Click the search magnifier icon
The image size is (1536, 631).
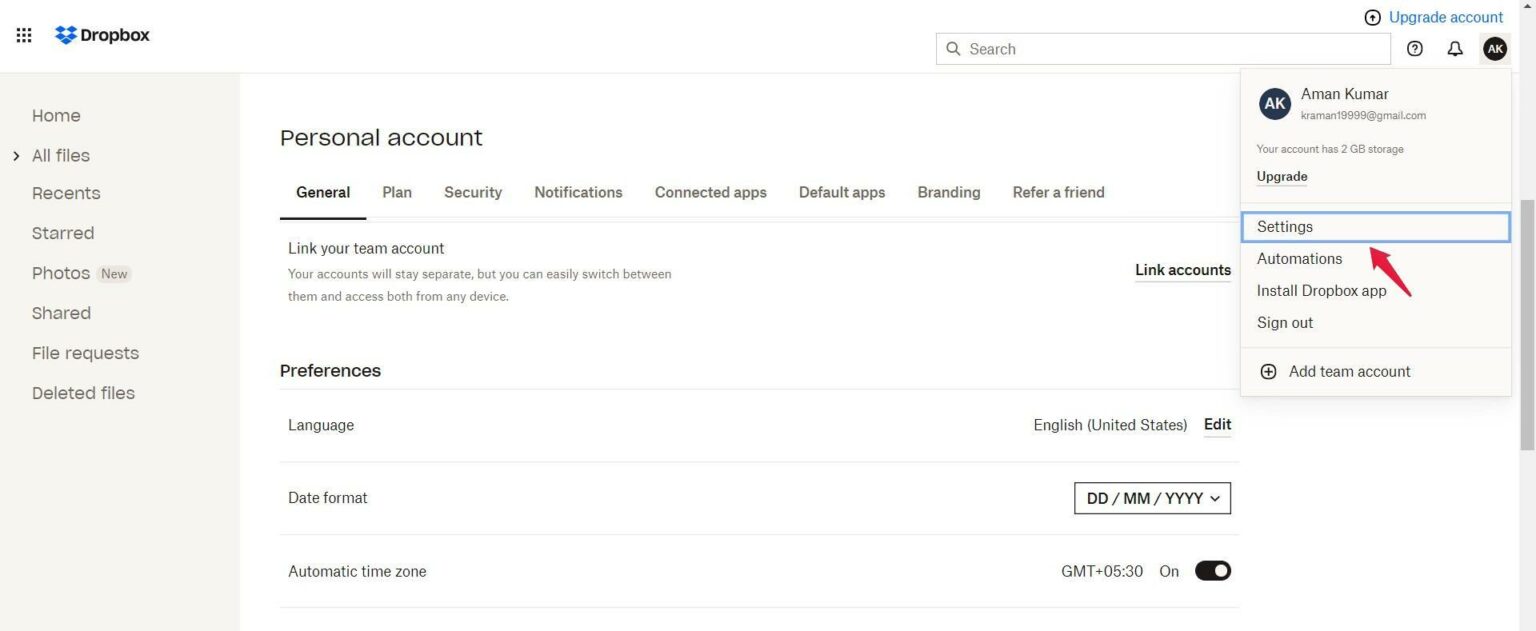tap(953, 48)
